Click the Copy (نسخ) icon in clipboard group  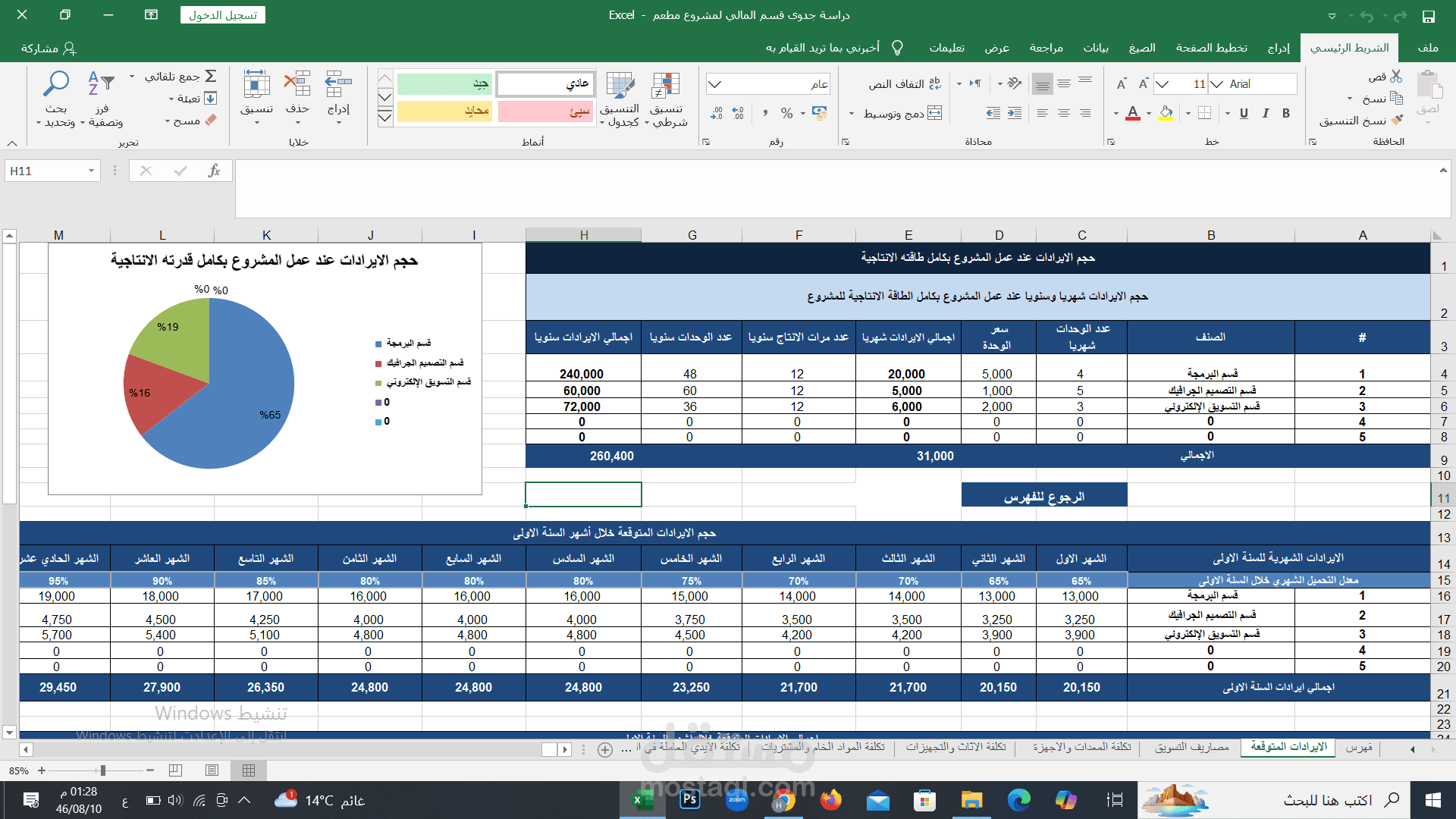(x=1396, y=99)
